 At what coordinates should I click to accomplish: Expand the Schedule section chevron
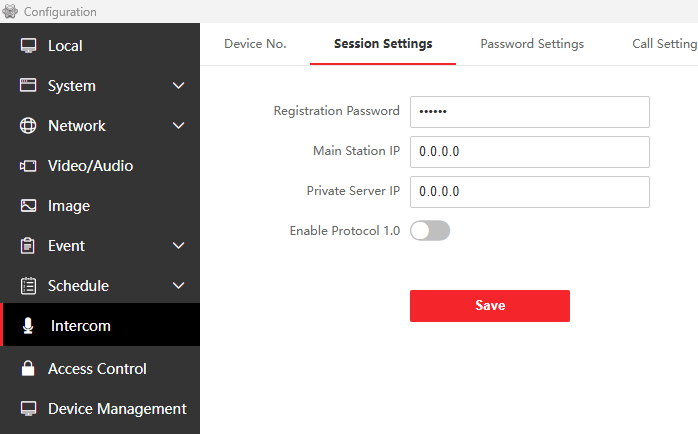(179, 286)
